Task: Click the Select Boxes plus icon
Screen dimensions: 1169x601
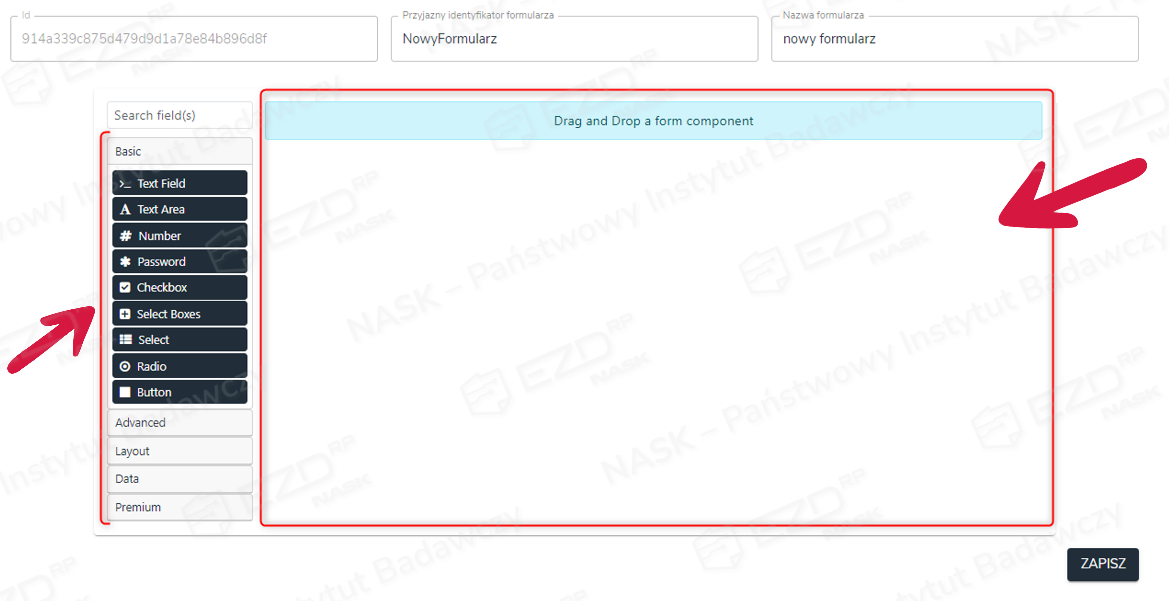Action: (125, 314)
